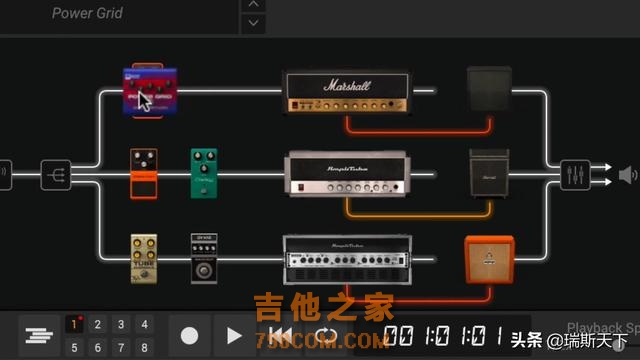Select track slot 5

pyautogui.click(x=74, y=348)
